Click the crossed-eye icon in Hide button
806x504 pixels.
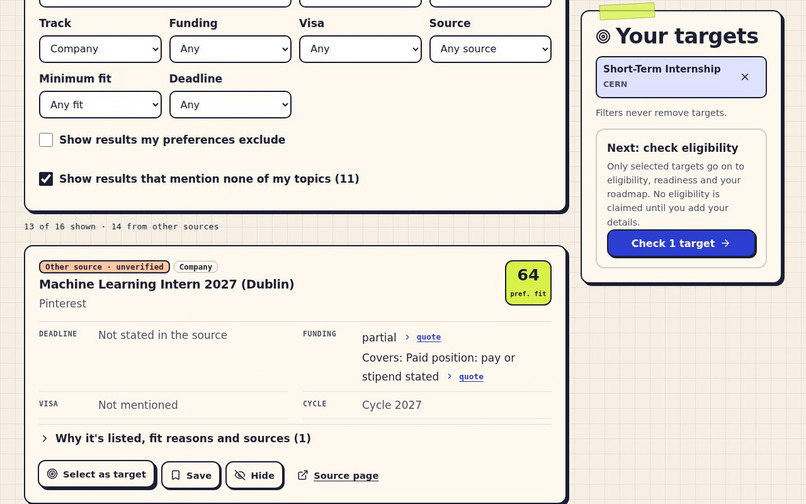coord(240,475)
